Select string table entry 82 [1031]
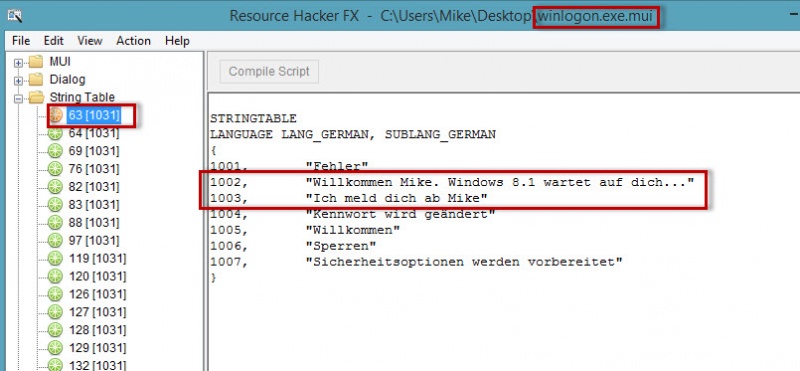This screenshot has height=371, width=800. [94, 187]
